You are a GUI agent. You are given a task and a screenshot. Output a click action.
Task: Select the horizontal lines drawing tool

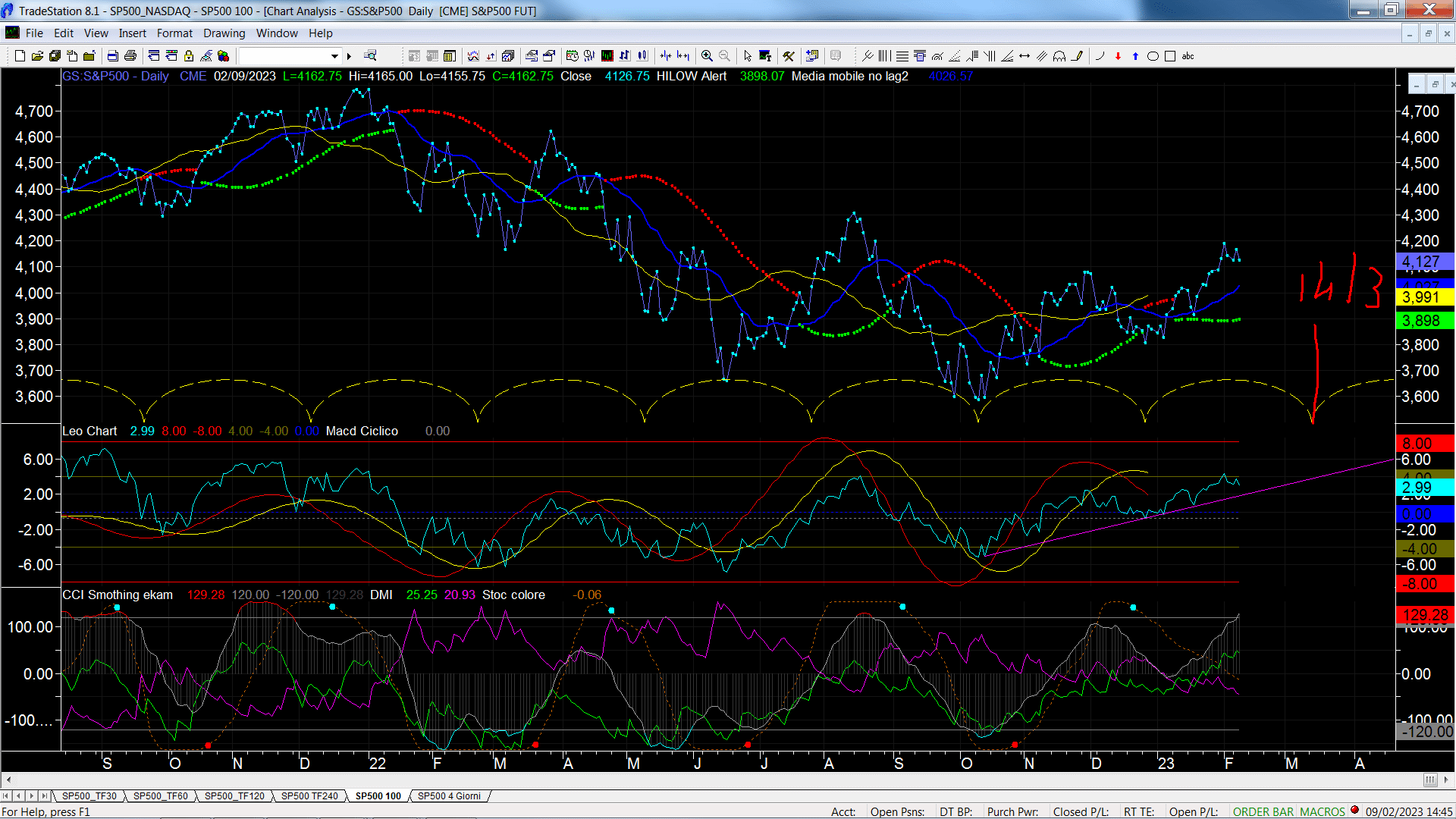[902, 56]
